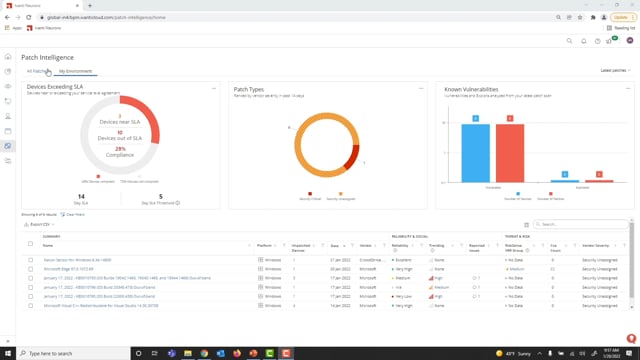640x360 pixels.
Task: Check the Microsoft Edge row checkbox
Action: coord(30,269)
